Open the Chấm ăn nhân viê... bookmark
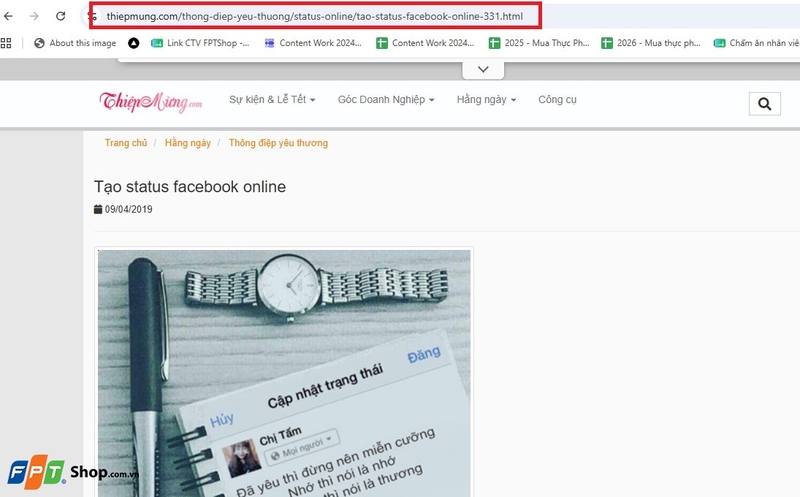This screenshot has height=497, width=800. (757, 43)
